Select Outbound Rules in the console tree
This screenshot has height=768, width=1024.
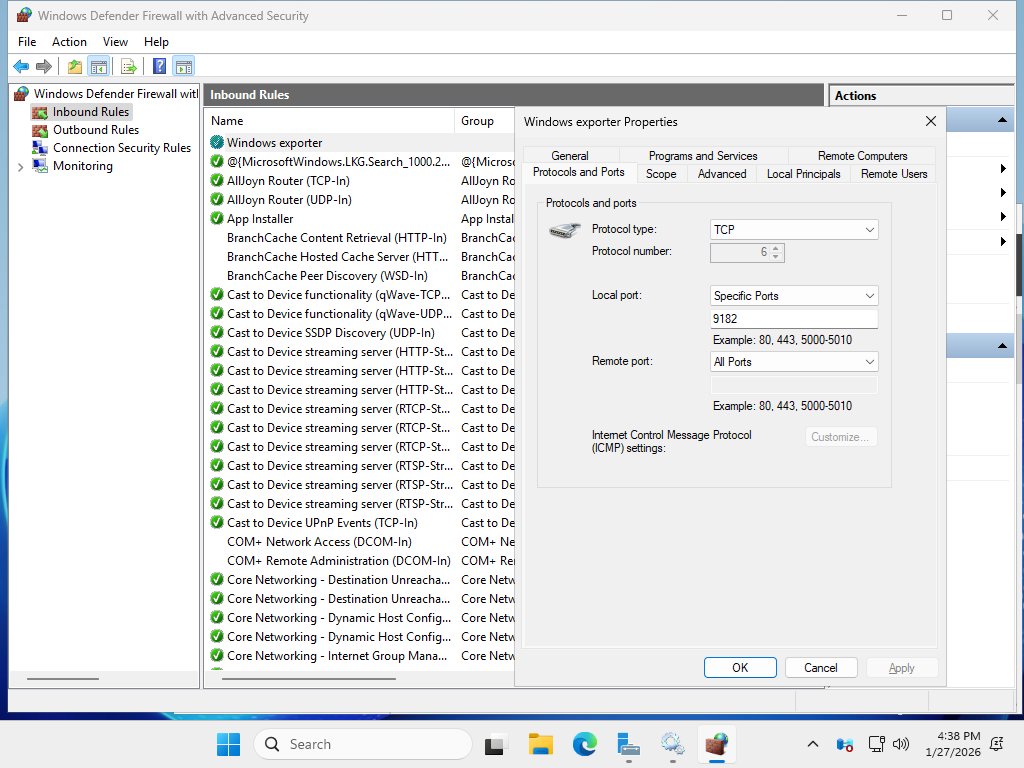click(x=95, y=130)
